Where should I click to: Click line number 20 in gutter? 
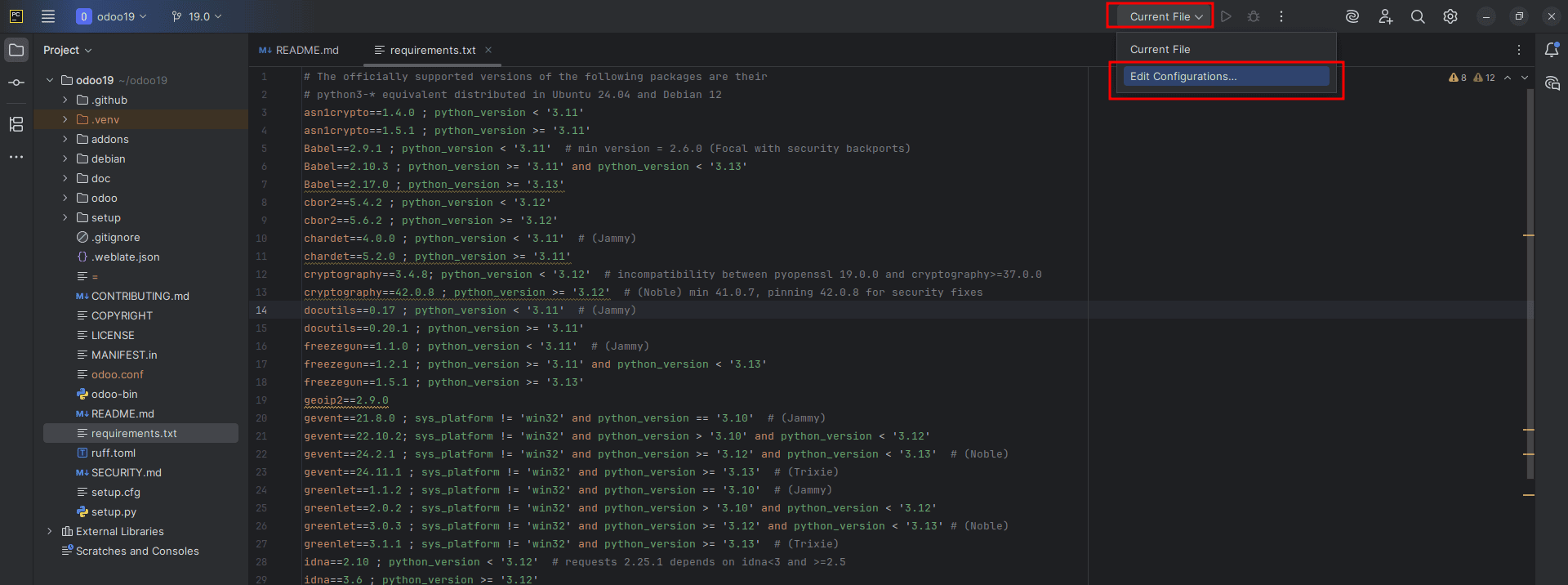coord(261,418)
